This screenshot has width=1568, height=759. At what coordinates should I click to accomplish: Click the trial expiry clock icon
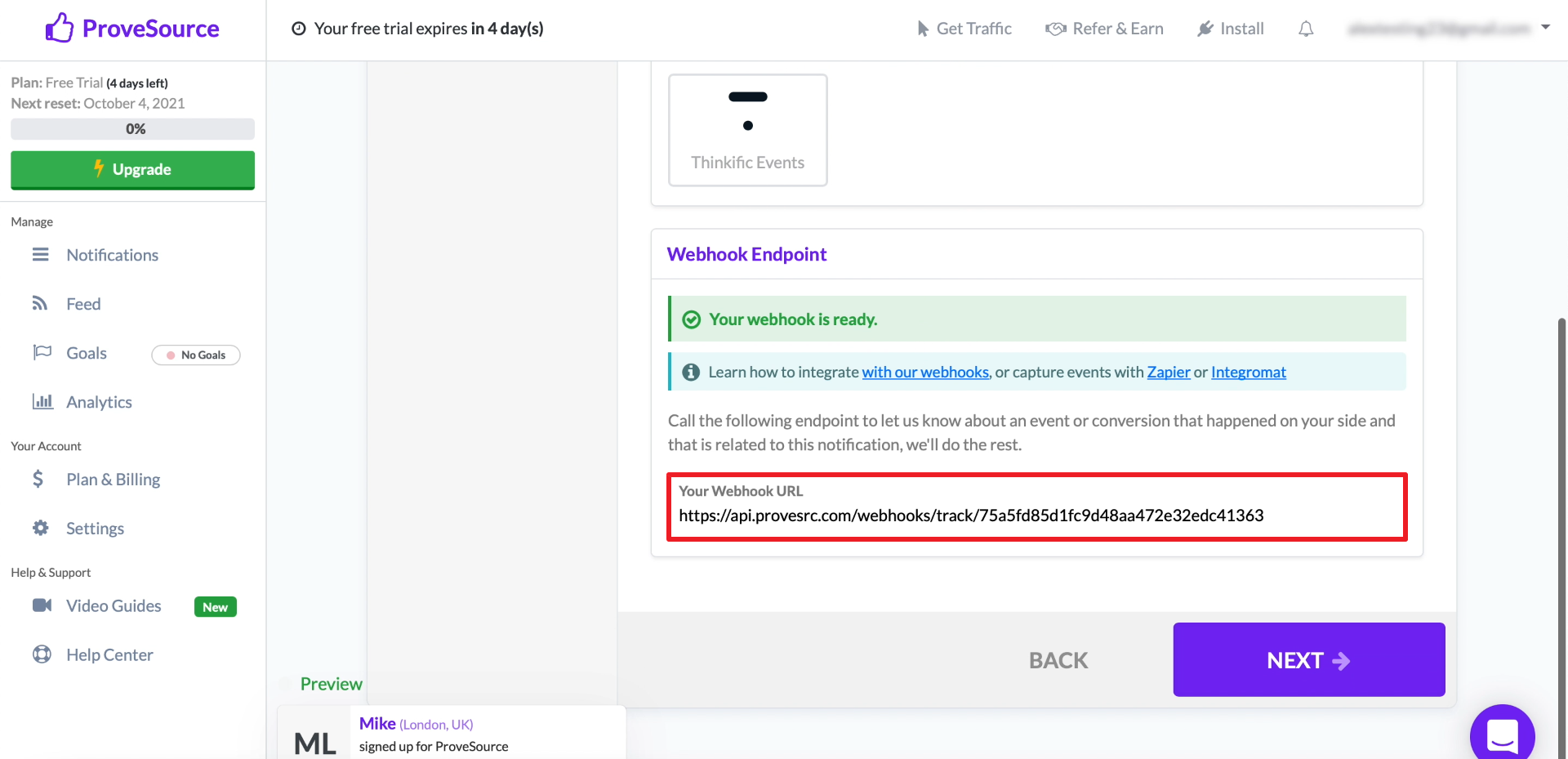point(299,29)
